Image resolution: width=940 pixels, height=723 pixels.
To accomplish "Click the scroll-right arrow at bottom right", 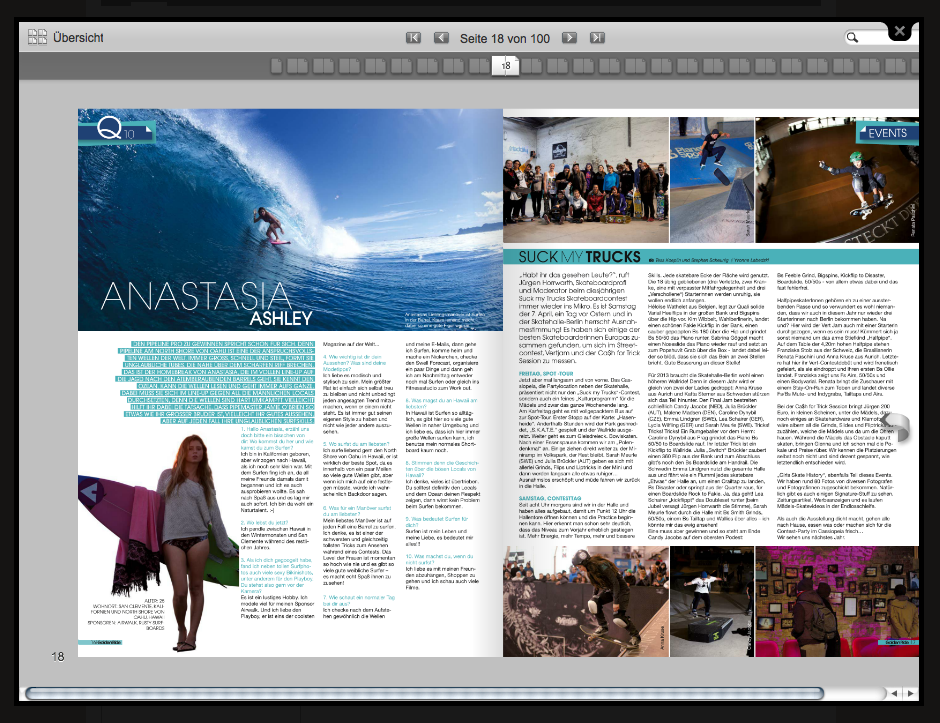I will pyautogui.click(x=910, y=694).
